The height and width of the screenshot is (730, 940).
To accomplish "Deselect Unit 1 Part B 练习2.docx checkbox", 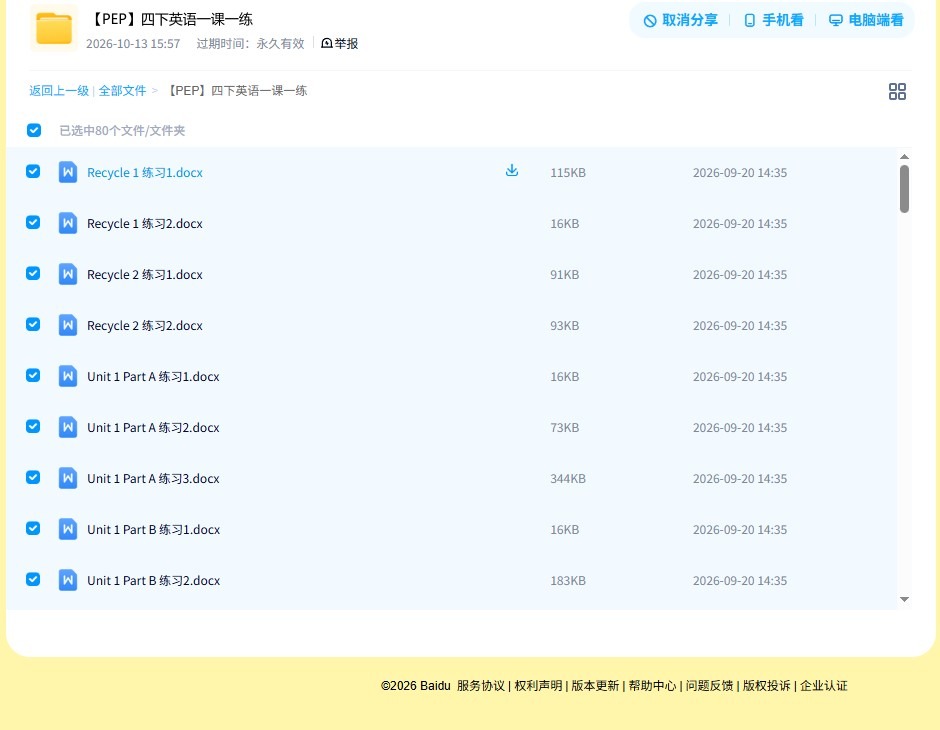I will (x=33, y=579).
